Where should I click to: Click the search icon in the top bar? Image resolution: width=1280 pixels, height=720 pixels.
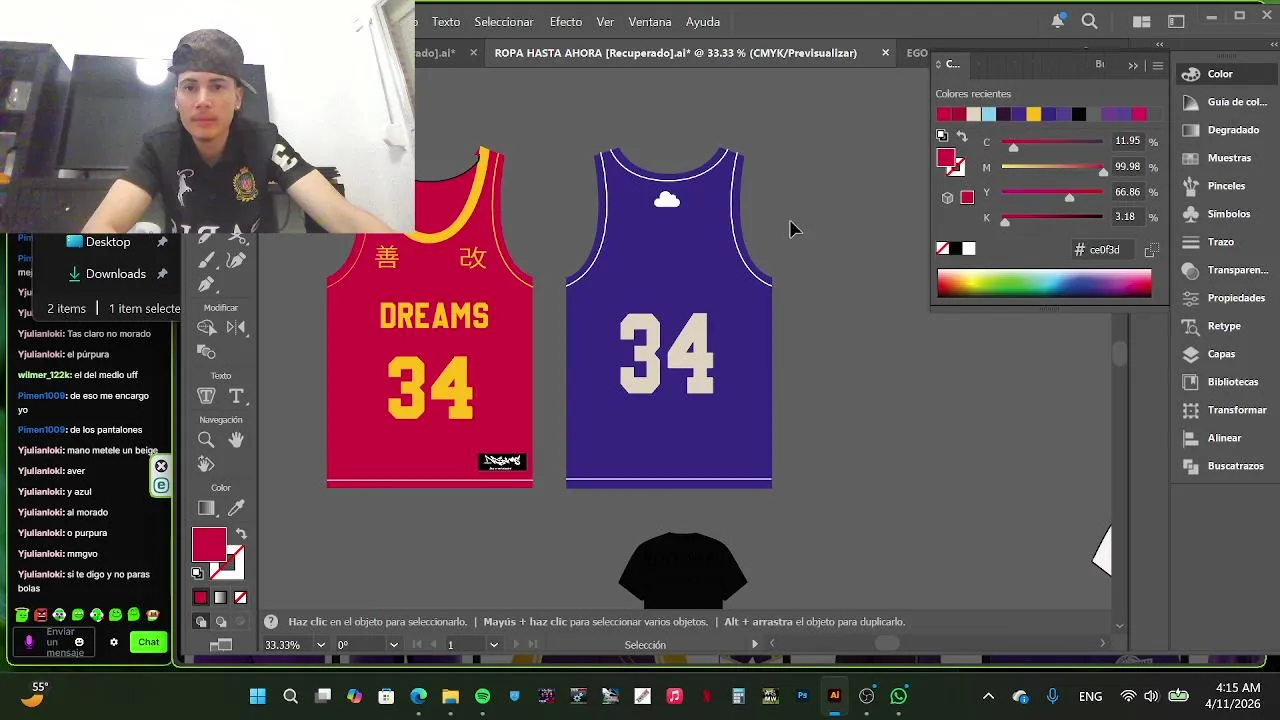coord(1090,21)
